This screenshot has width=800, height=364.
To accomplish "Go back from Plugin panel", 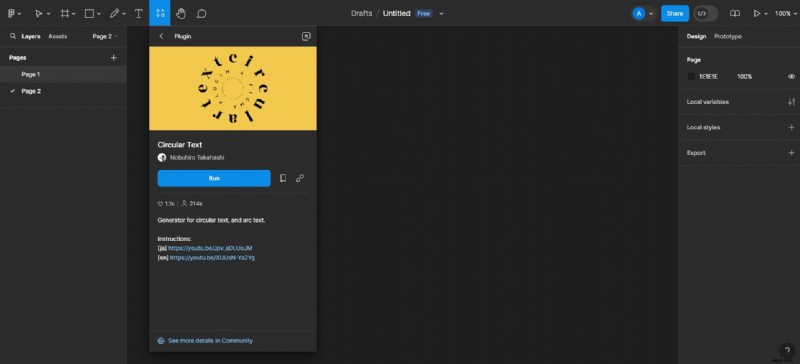I will [161, 36].
